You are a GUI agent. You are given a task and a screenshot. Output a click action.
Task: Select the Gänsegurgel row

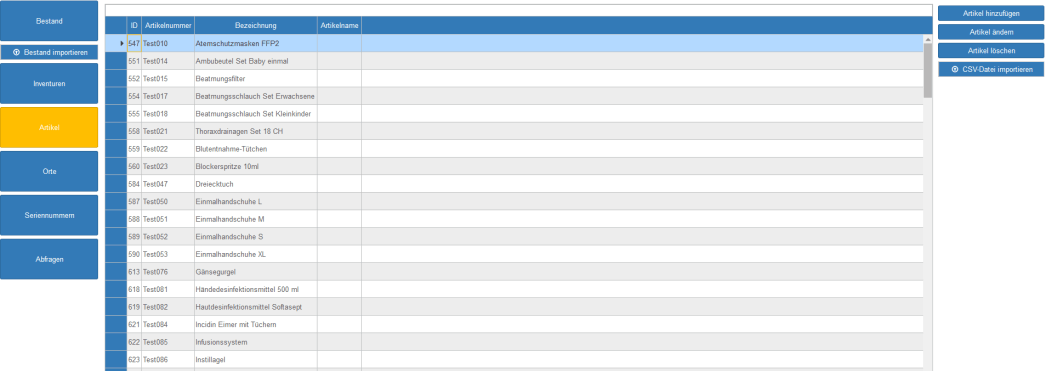(514, 272)
